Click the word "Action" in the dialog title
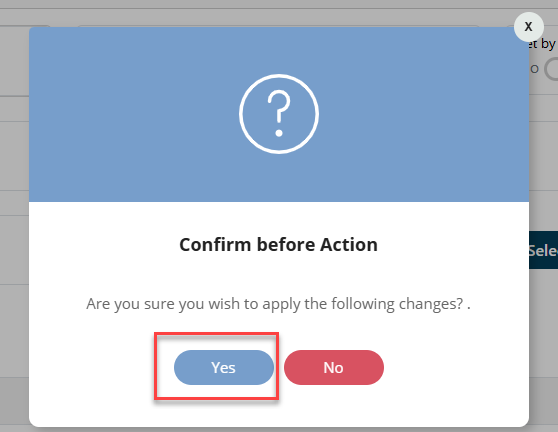Screen dimensions: 558x432 click(349, 244)
